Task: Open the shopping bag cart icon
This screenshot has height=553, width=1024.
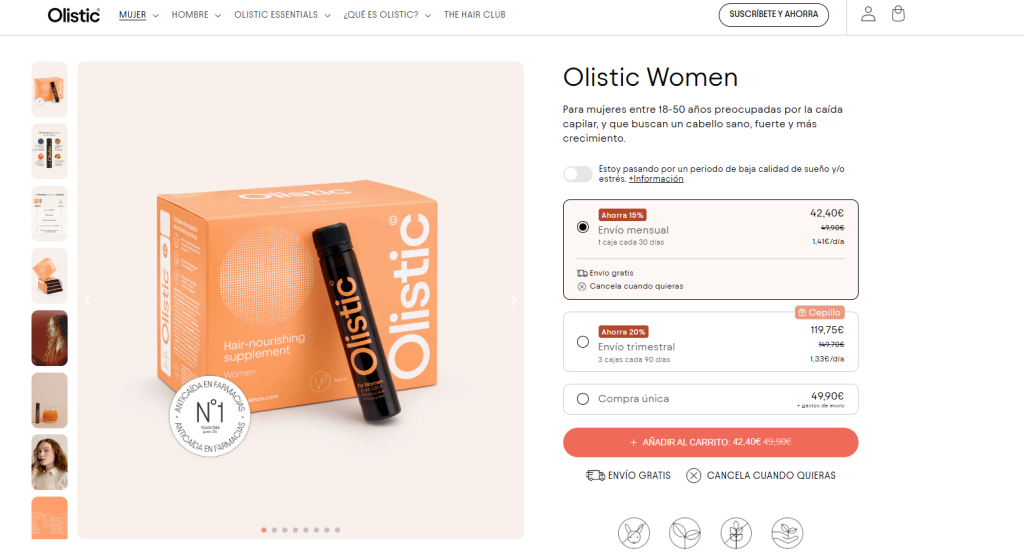Action: (x=898, y=14)
